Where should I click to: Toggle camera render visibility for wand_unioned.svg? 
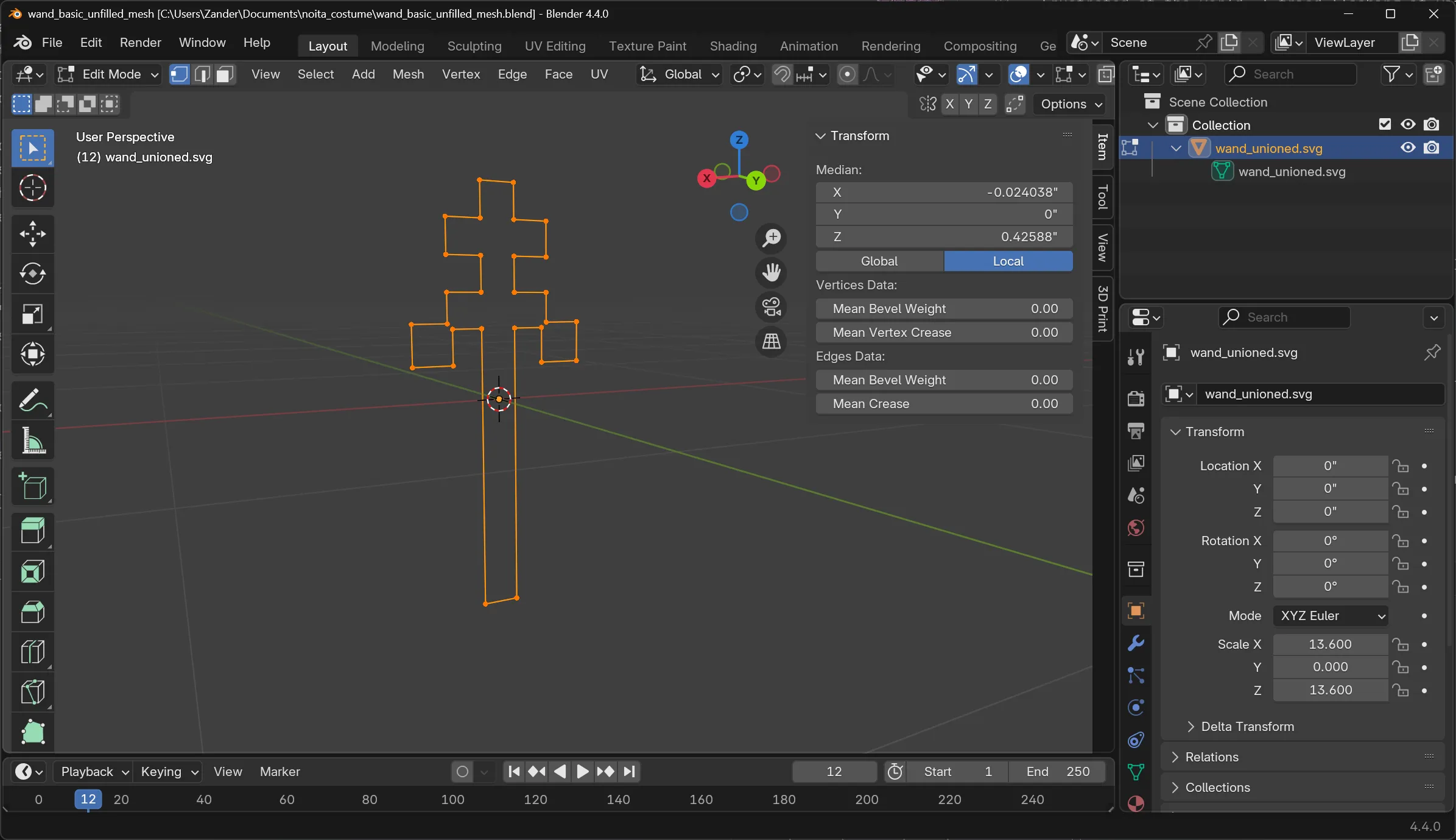tap(1432, 147)
